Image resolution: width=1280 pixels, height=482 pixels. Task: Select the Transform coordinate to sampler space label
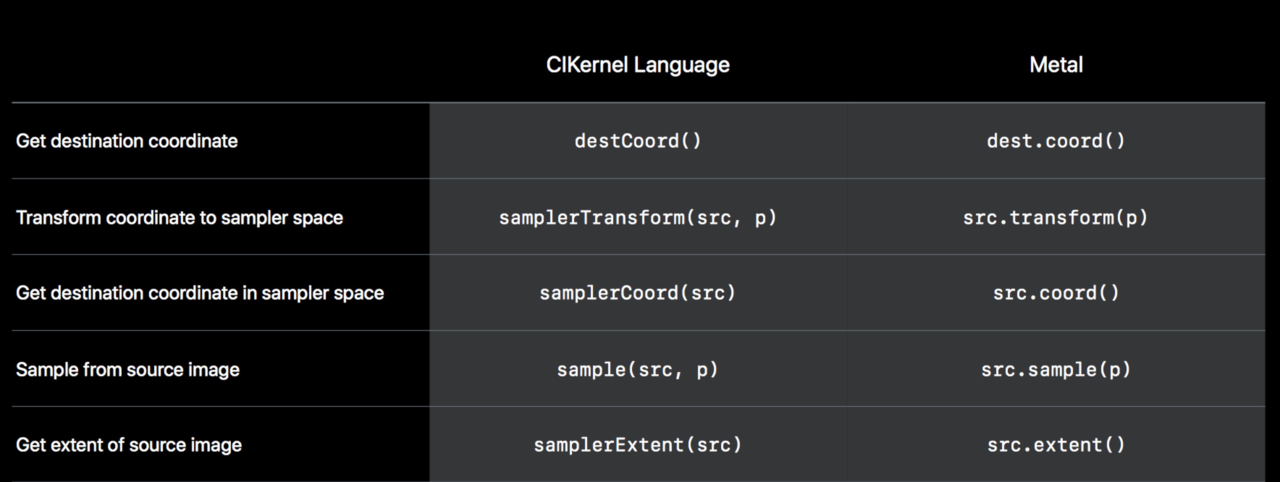(179, 217)
